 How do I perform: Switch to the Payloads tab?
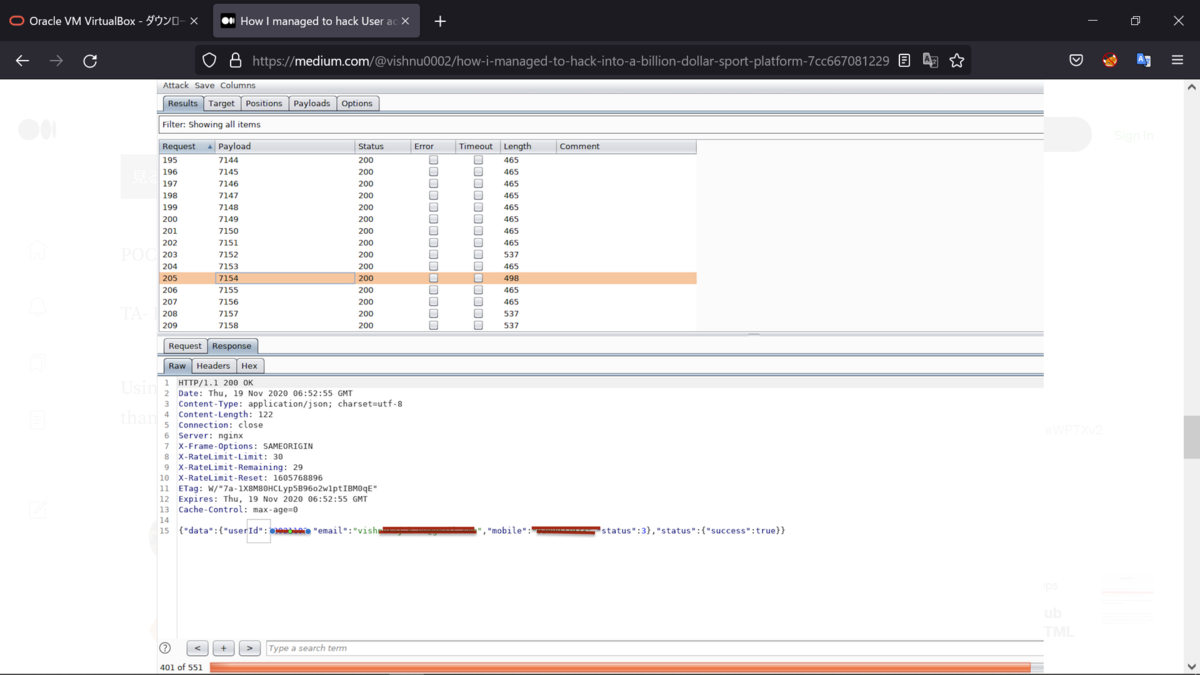[x=312, y=103]
